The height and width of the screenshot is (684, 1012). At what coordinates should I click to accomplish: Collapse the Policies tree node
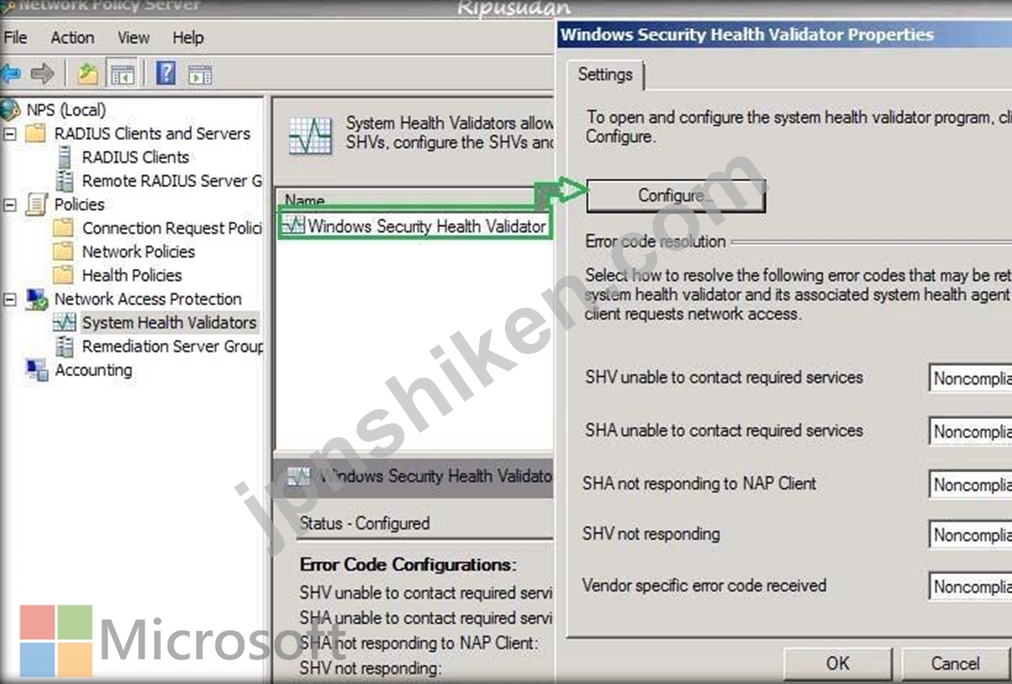[10, 205]
